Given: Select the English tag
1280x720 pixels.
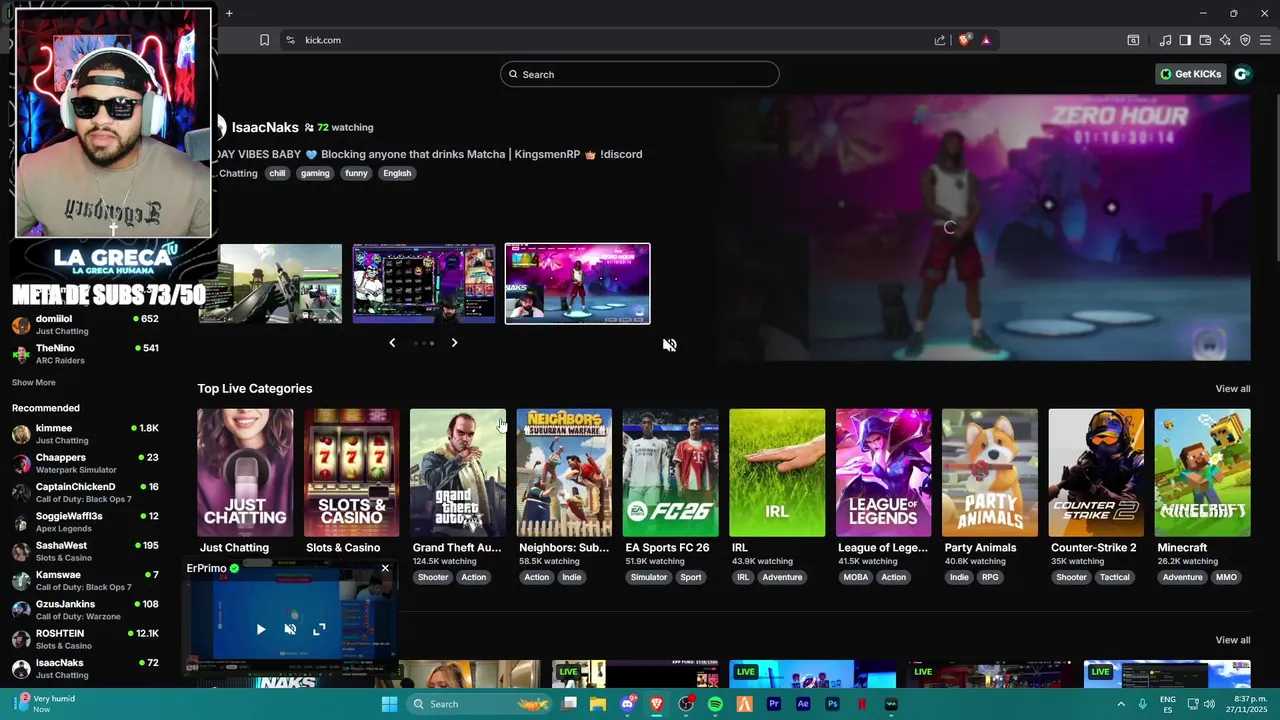Looking at the screenshot, I should pyautogui.click(x=397, y=173).
